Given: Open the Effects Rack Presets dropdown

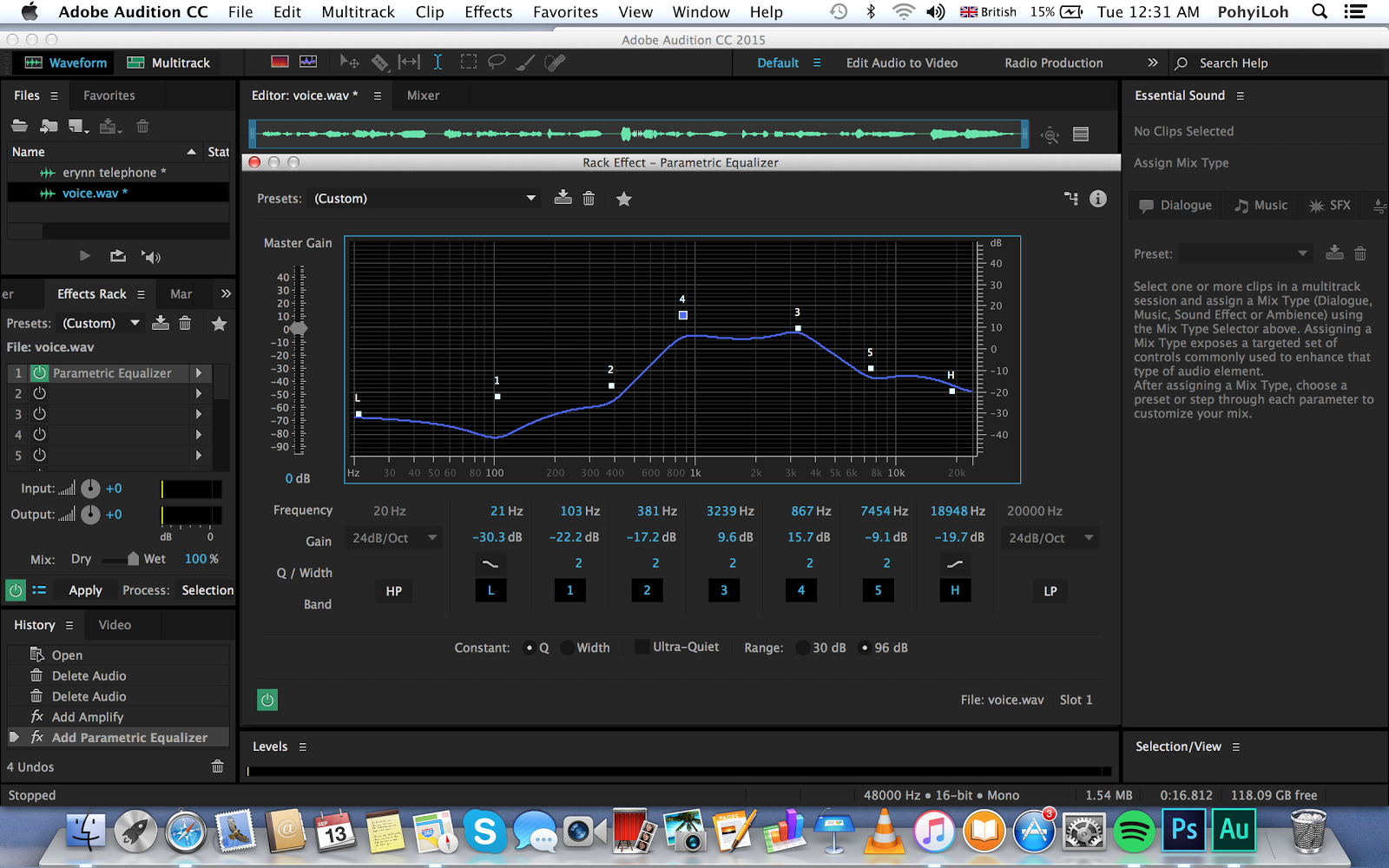Looking at the screenshot, I should click(101, 323).
